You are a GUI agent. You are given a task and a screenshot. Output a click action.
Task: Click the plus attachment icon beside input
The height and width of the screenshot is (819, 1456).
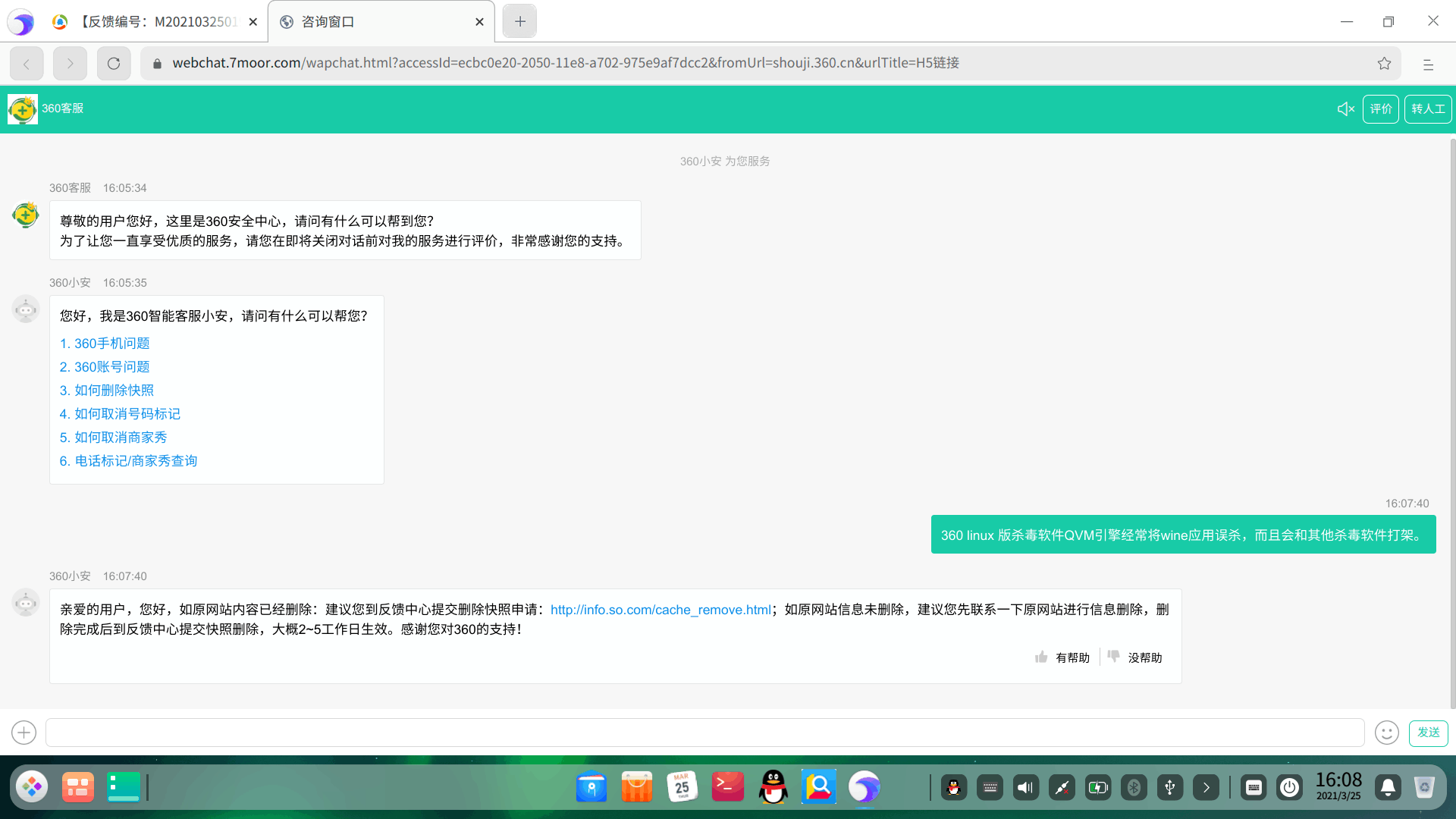pos(24,733)
